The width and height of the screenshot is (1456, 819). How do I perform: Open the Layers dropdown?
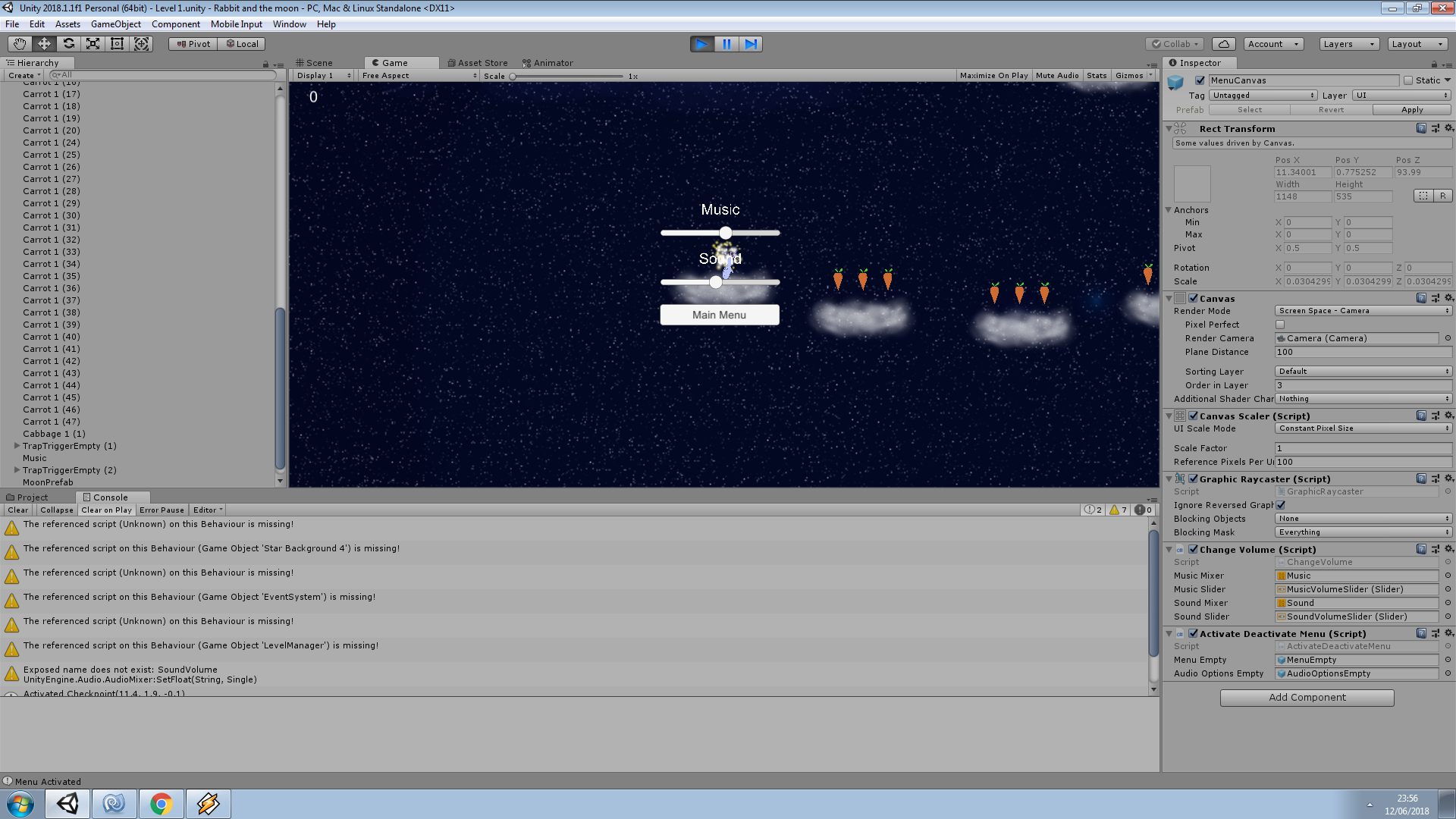coord(1348,44)
